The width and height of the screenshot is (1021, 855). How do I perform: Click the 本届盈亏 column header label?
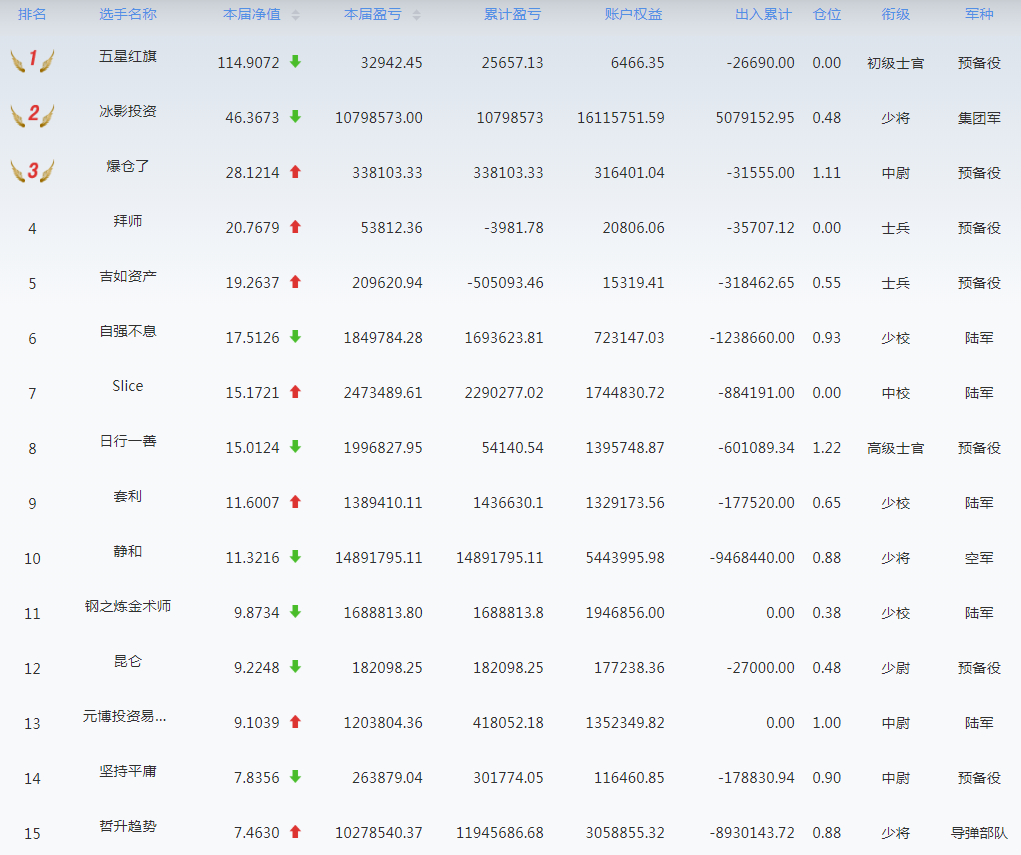coord(373,14)
